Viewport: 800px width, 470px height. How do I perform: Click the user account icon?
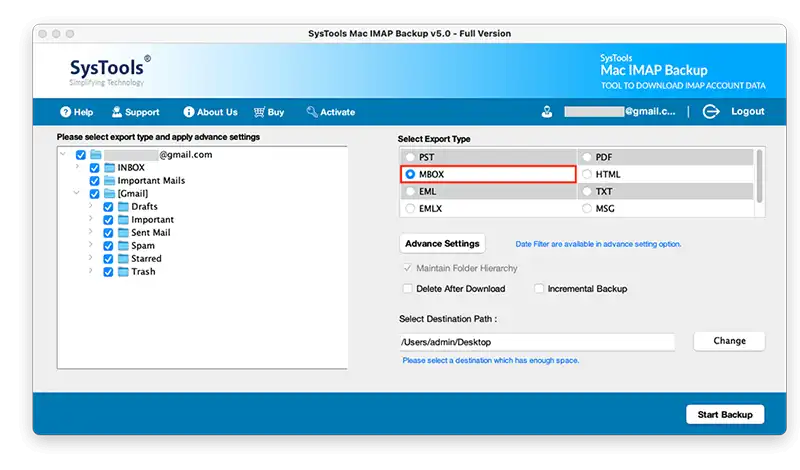[546, 111]
